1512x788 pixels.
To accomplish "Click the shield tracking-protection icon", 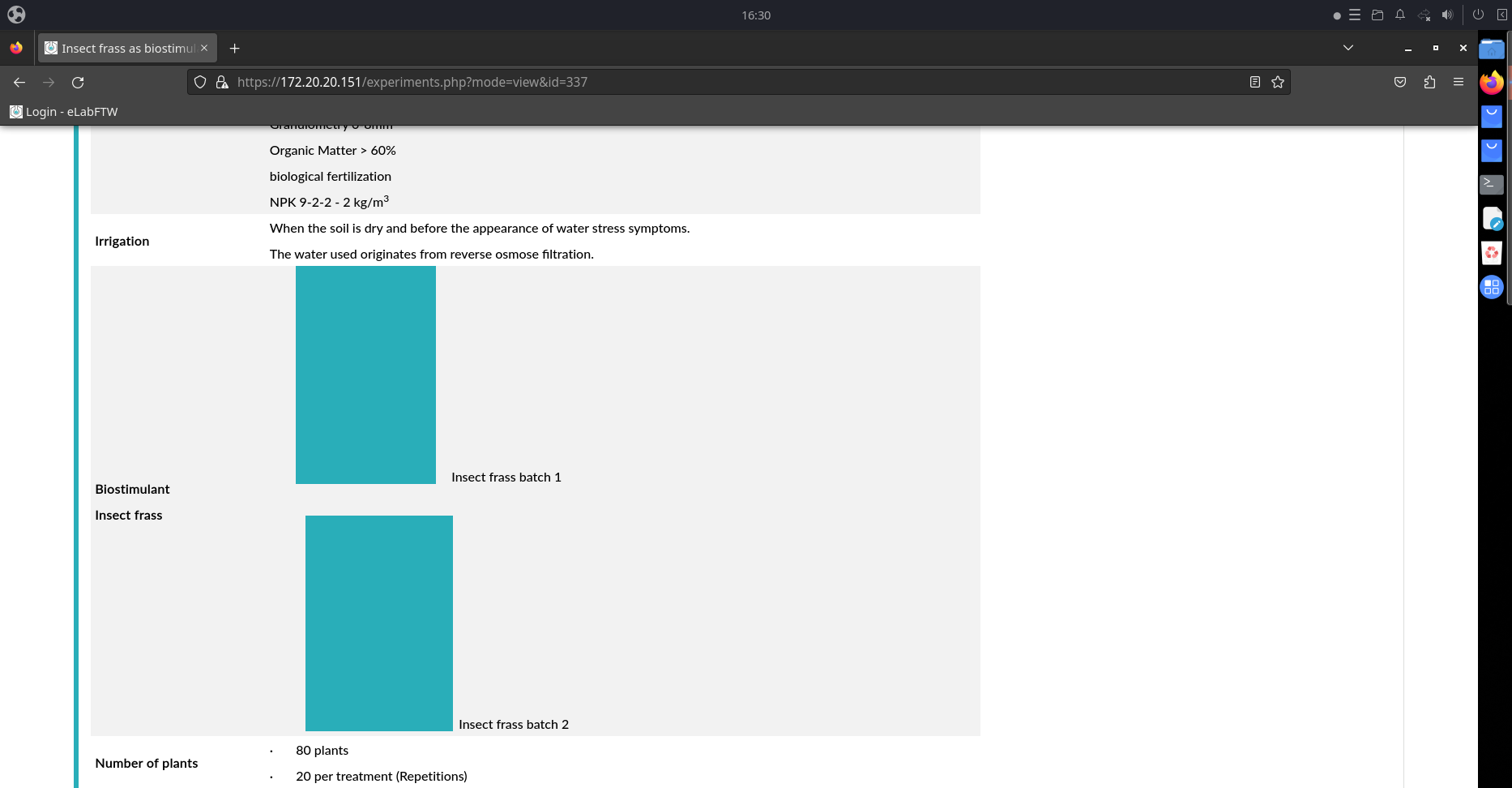I will (x=200, y=82).
